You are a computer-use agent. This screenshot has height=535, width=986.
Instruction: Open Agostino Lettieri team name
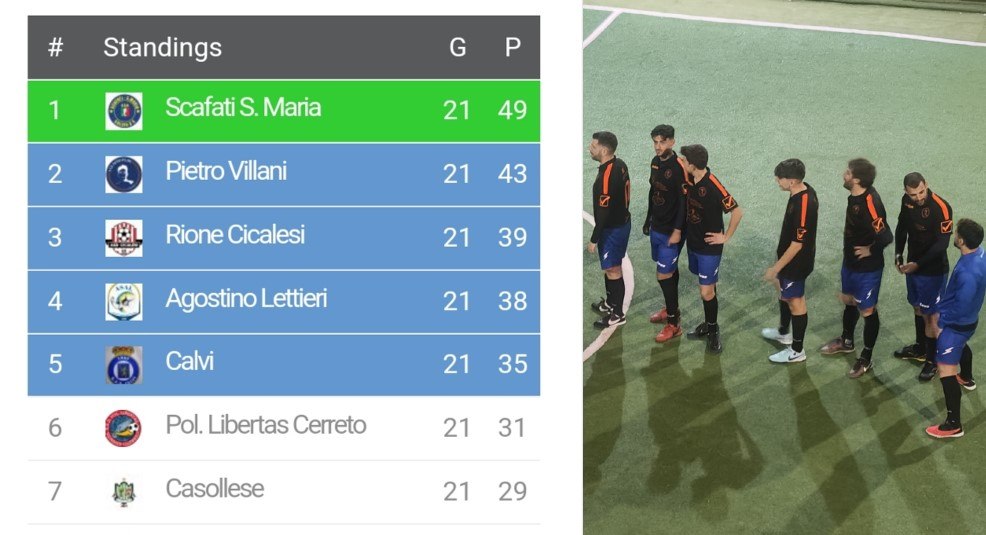point(246,299)
